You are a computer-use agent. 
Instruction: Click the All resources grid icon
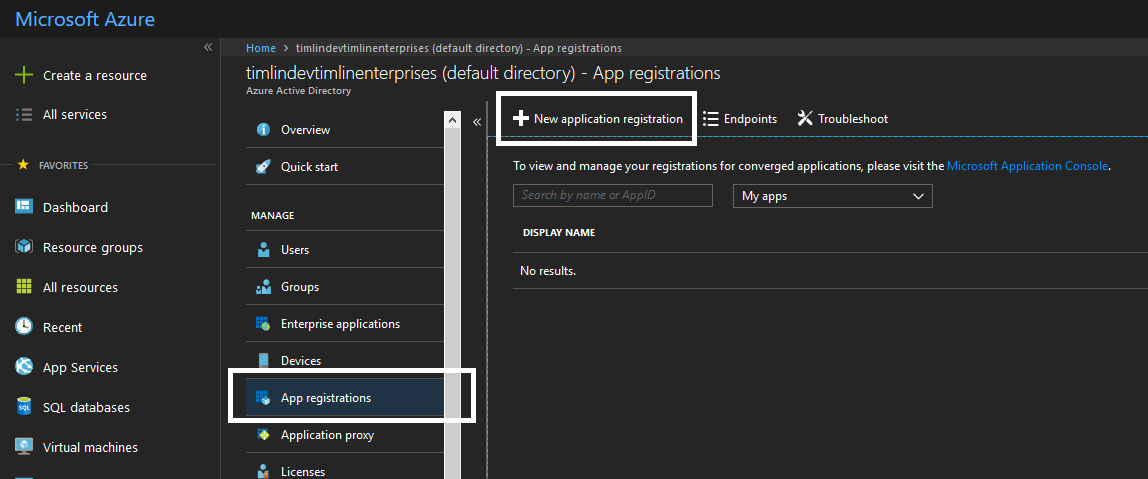pos(24,287)
